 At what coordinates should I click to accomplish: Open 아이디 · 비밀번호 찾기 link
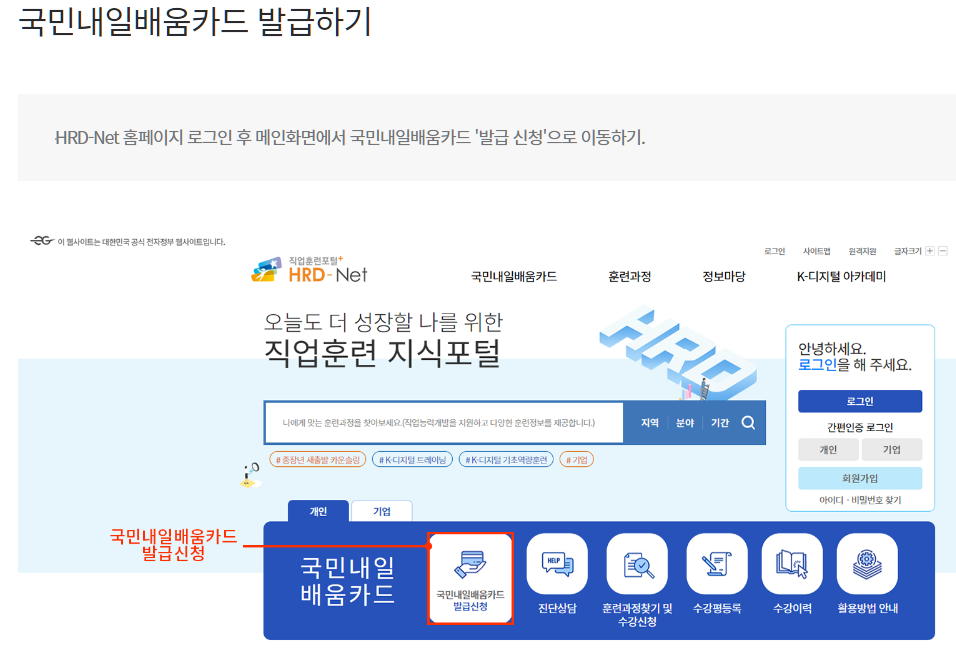tap(860, 500)
